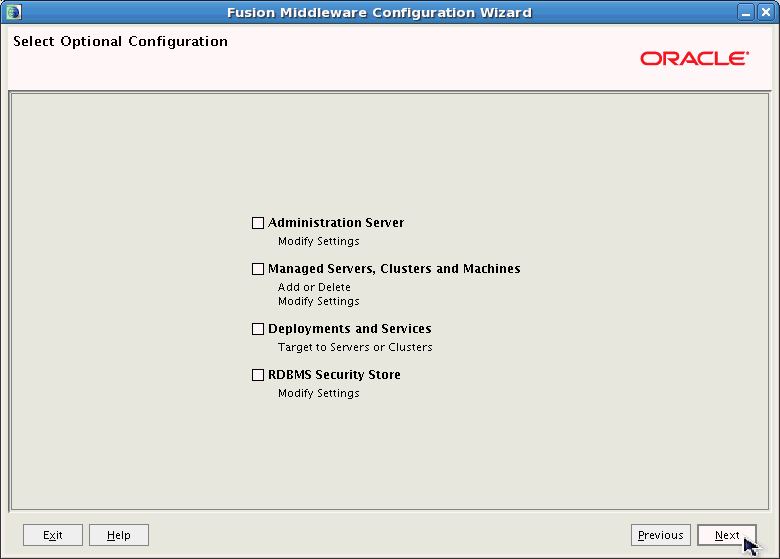Proceed by clicking Next

[x=727, y=535]
